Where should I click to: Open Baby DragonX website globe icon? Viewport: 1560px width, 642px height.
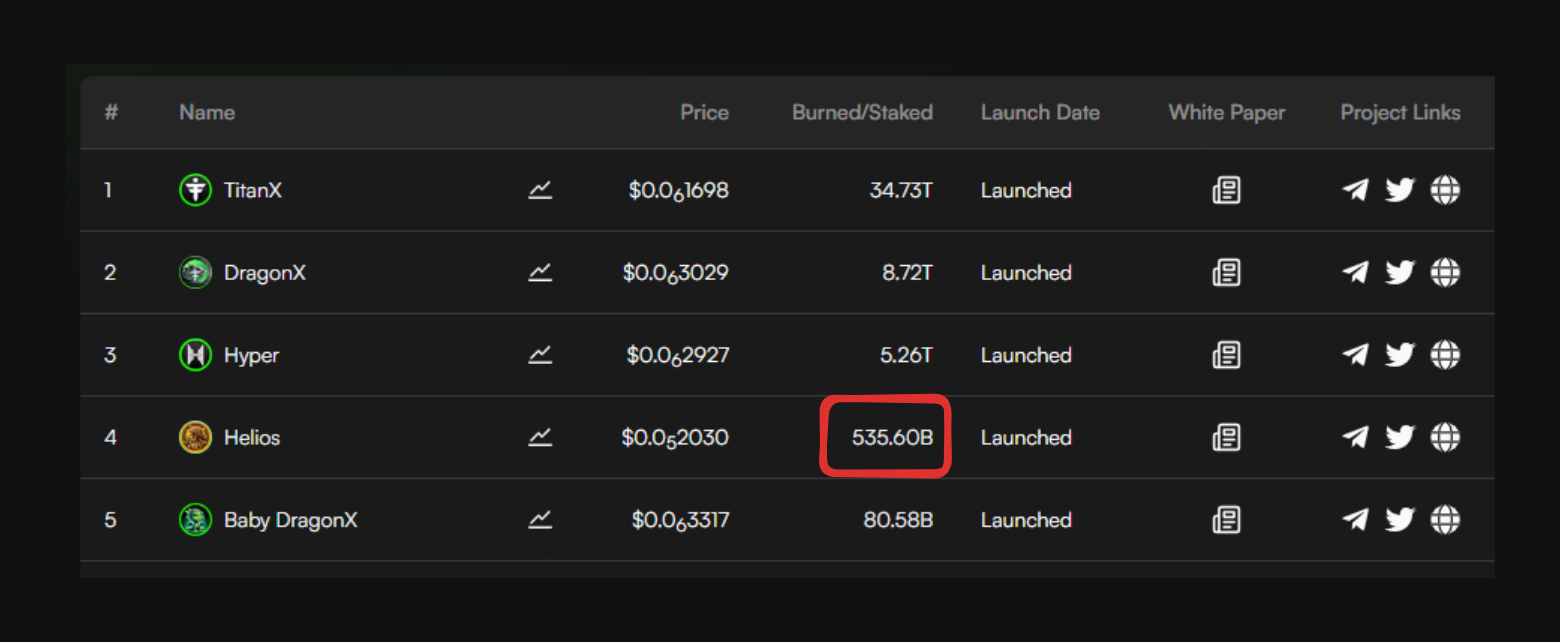[x=1445, y=520]
